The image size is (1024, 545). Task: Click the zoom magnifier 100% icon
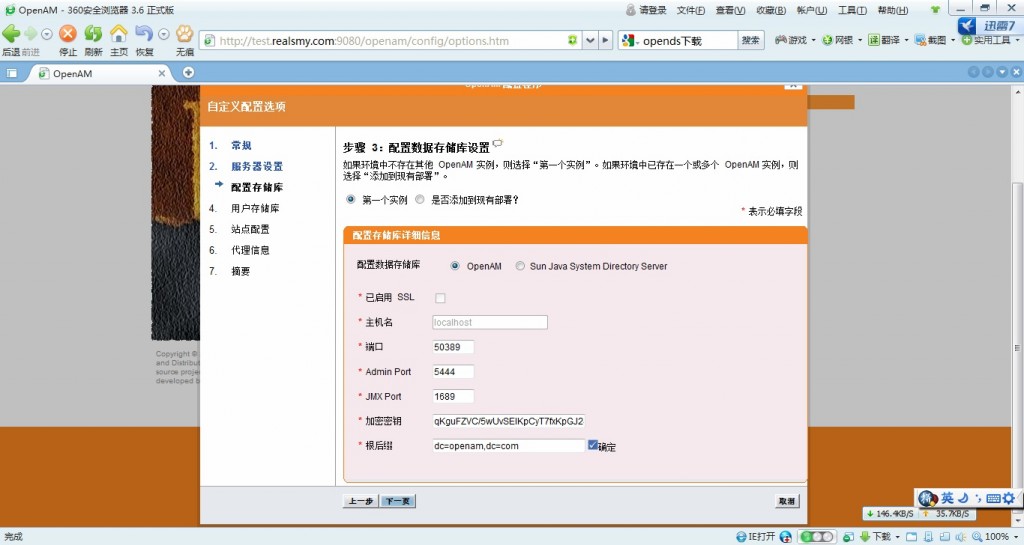point(977,537)
